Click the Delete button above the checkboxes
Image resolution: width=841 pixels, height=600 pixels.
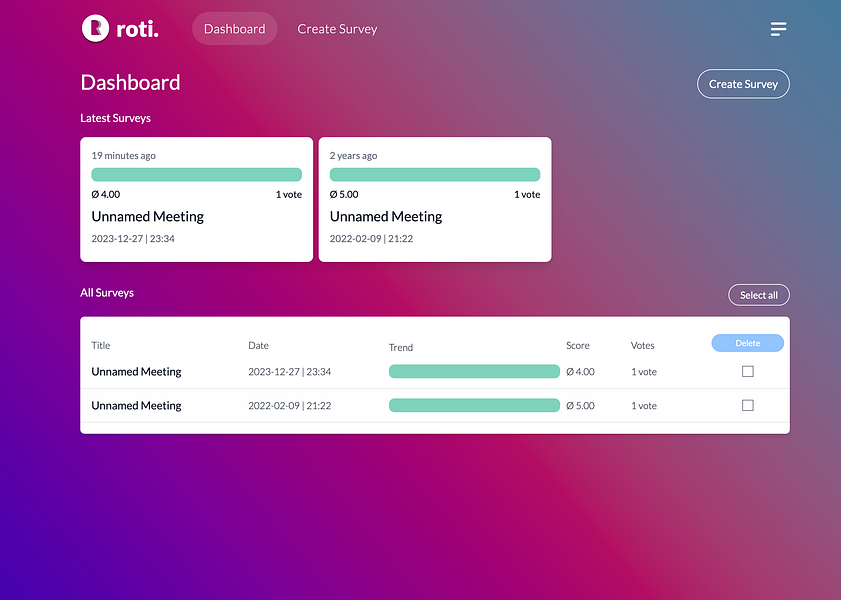(747, 343)
